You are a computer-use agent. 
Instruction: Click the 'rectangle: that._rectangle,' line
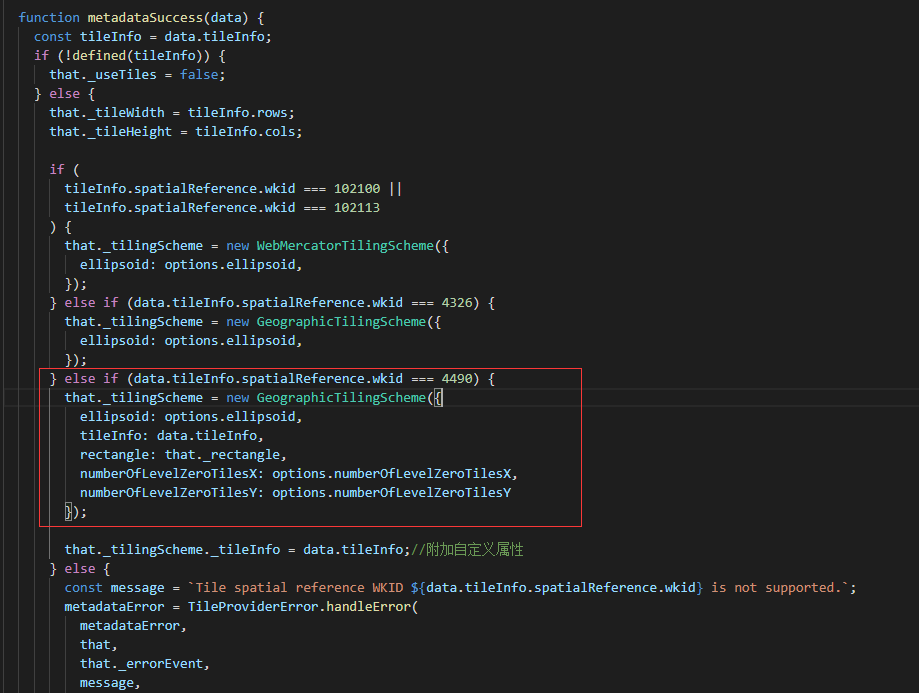click(x=183, y=454)
